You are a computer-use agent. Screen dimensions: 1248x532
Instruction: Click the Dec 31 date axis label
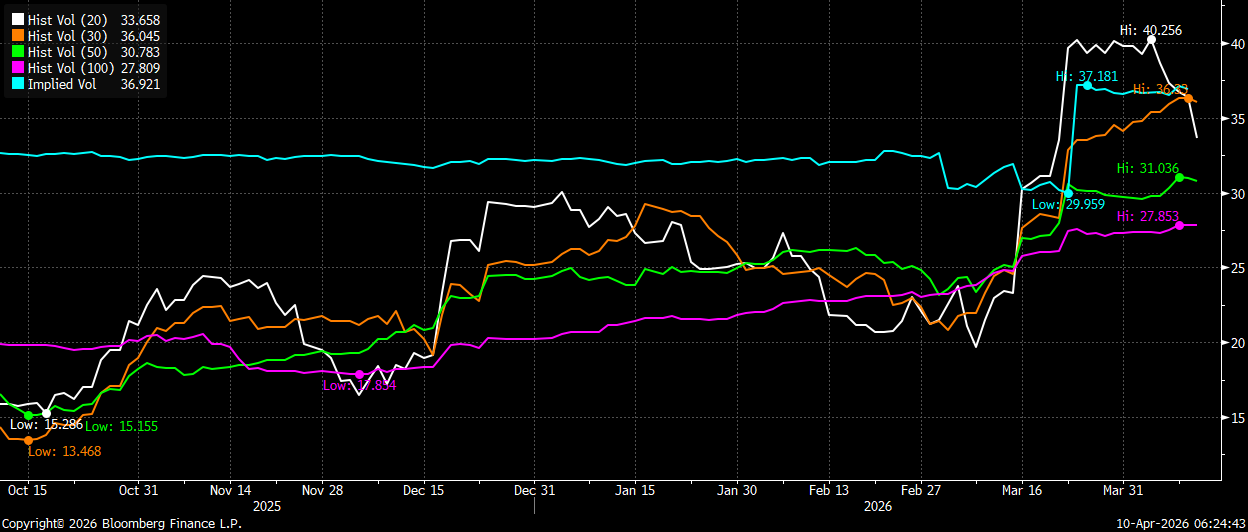534,490
